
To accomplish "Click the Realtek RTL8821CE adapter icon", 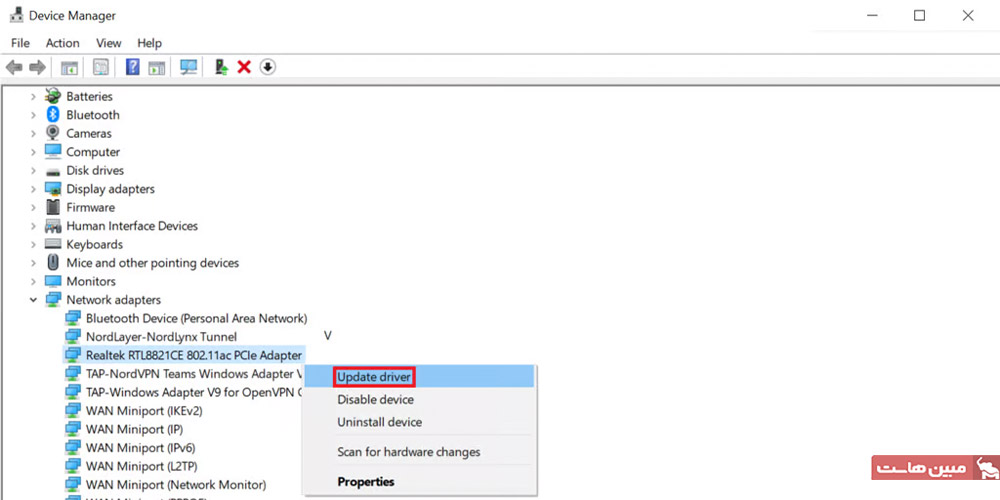I will point(73,355).
